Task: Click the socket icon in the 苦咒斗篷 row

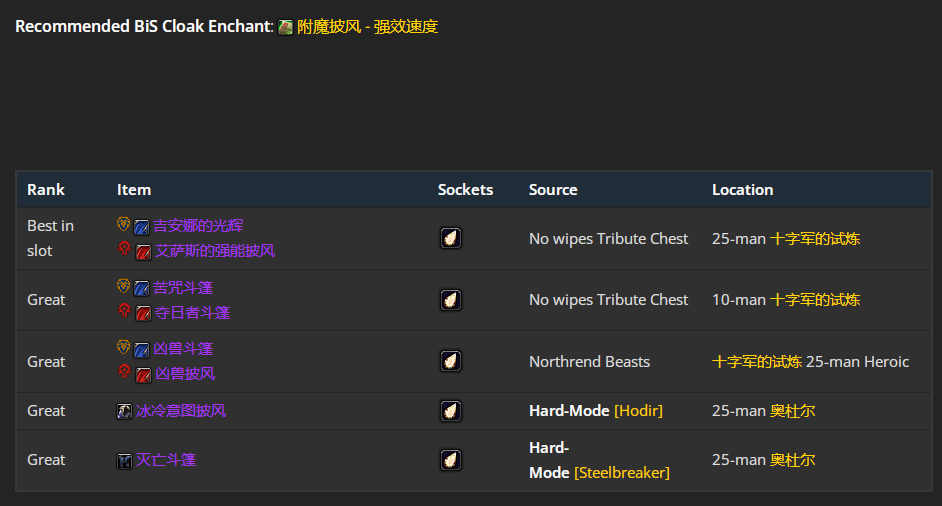Action: click(451, 300)
